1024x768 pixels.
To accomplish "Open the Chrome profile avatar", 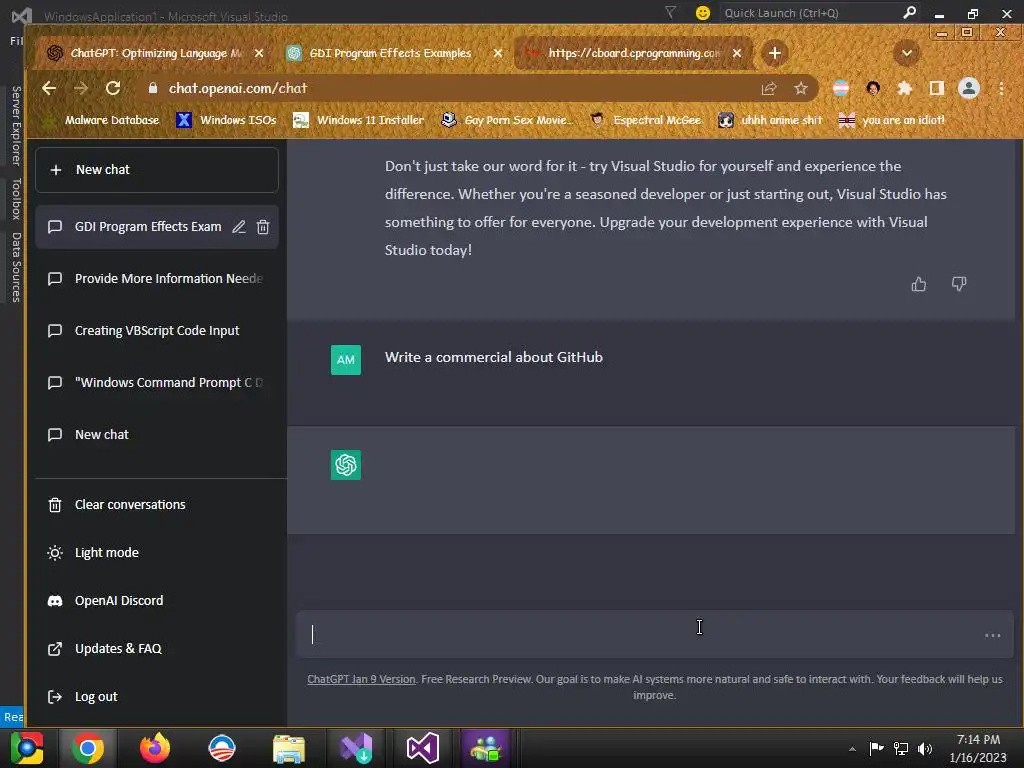I will click(968, 88).
